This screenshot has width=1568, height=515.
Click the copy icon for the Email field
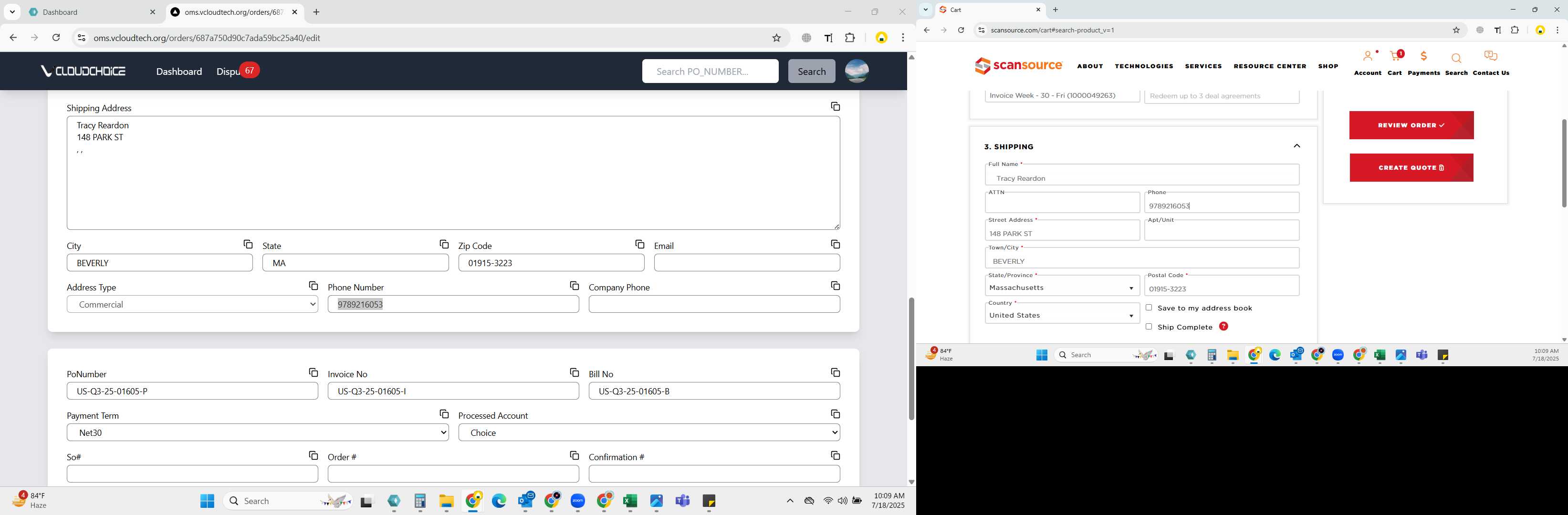[835, 245]
